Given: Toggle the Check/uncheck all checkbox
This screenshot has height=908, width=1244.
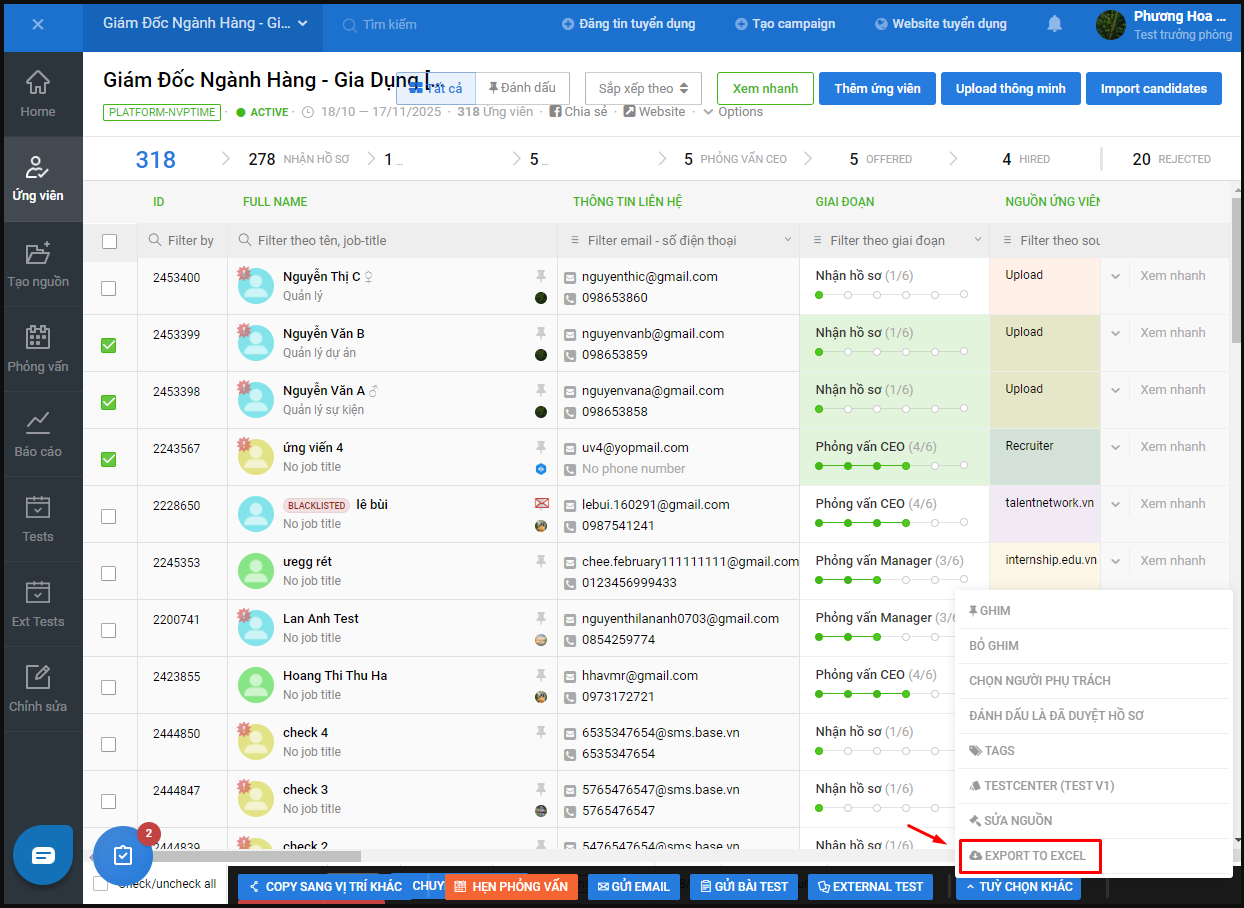Looking at the screenshot, I should pyautogui.click(x=101, y=884).
